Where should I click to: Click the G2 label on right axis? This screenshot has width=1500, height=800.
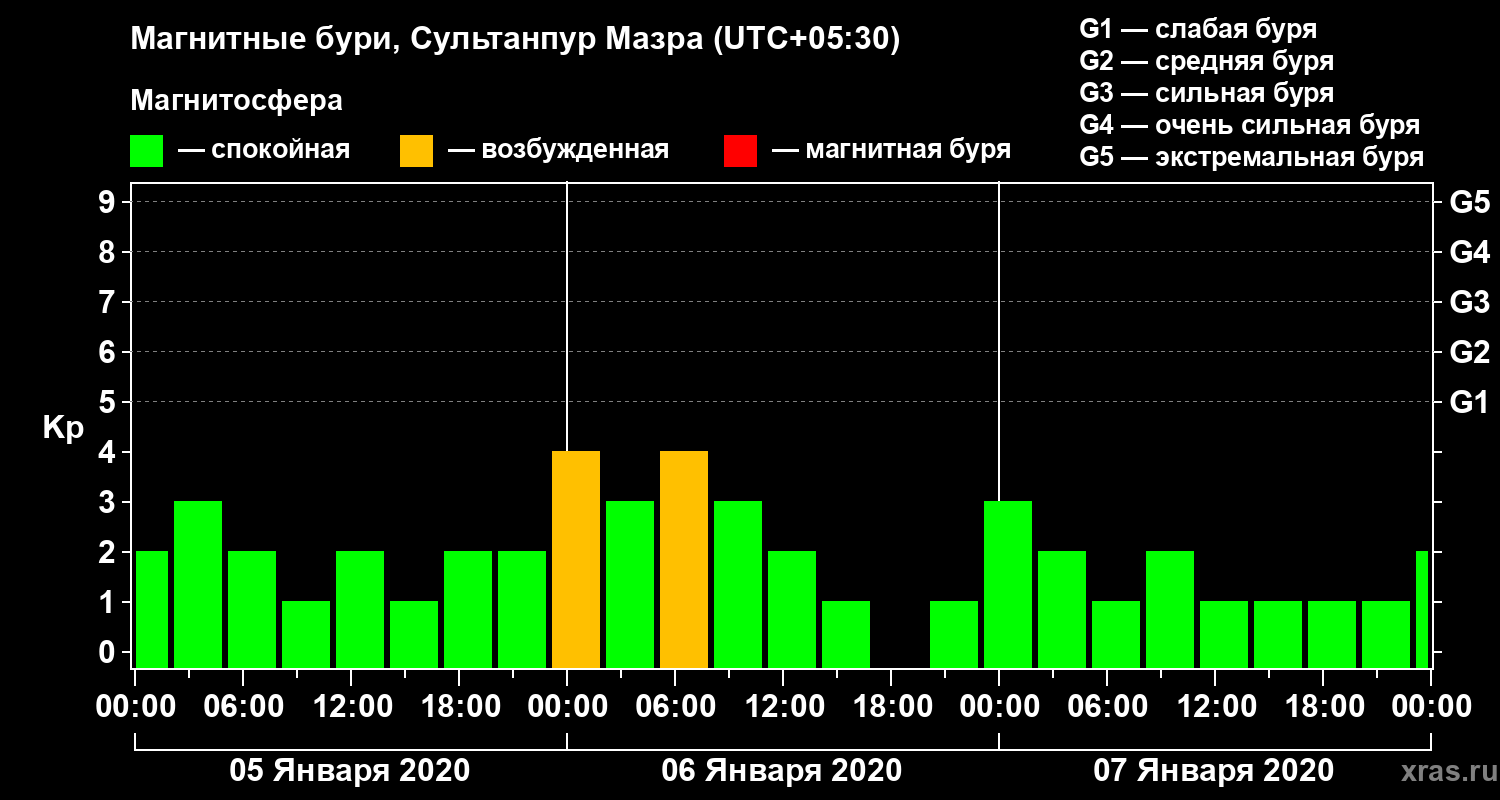(1469, 352)
